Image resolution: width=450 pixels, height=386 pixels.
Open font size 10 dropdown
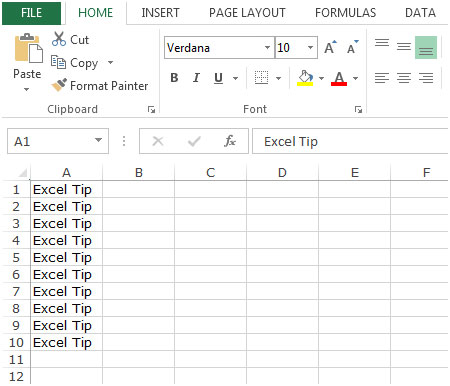pos(310,47)
